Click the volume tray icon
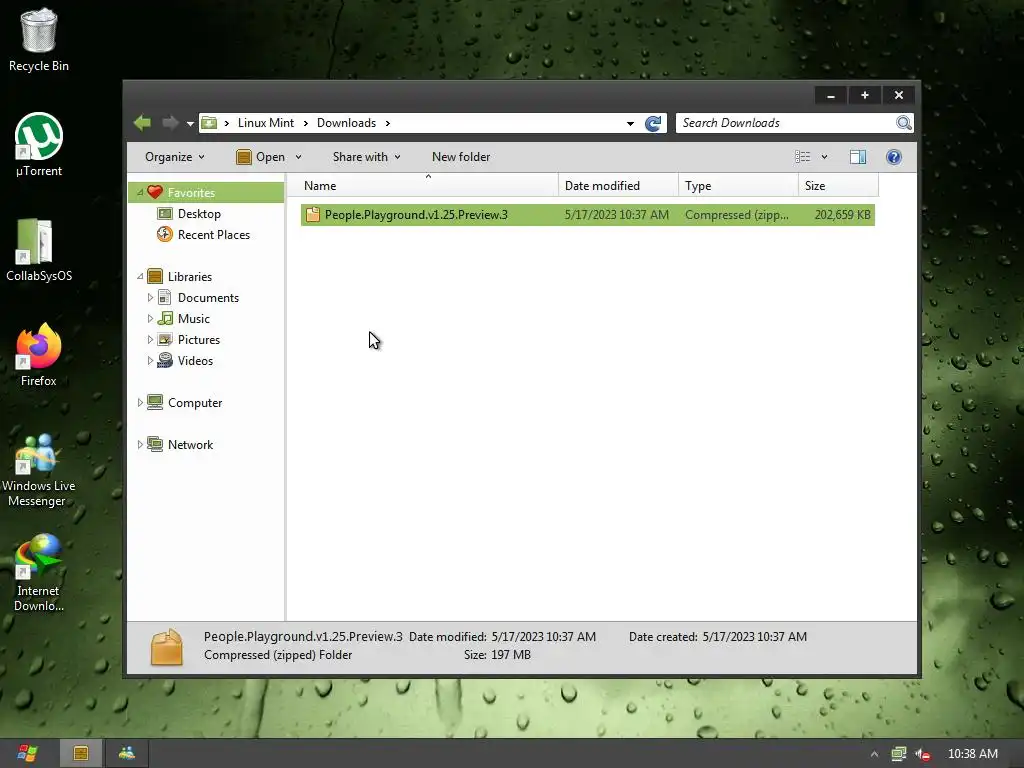This screenshot has width=1024, height=768. 923,754
